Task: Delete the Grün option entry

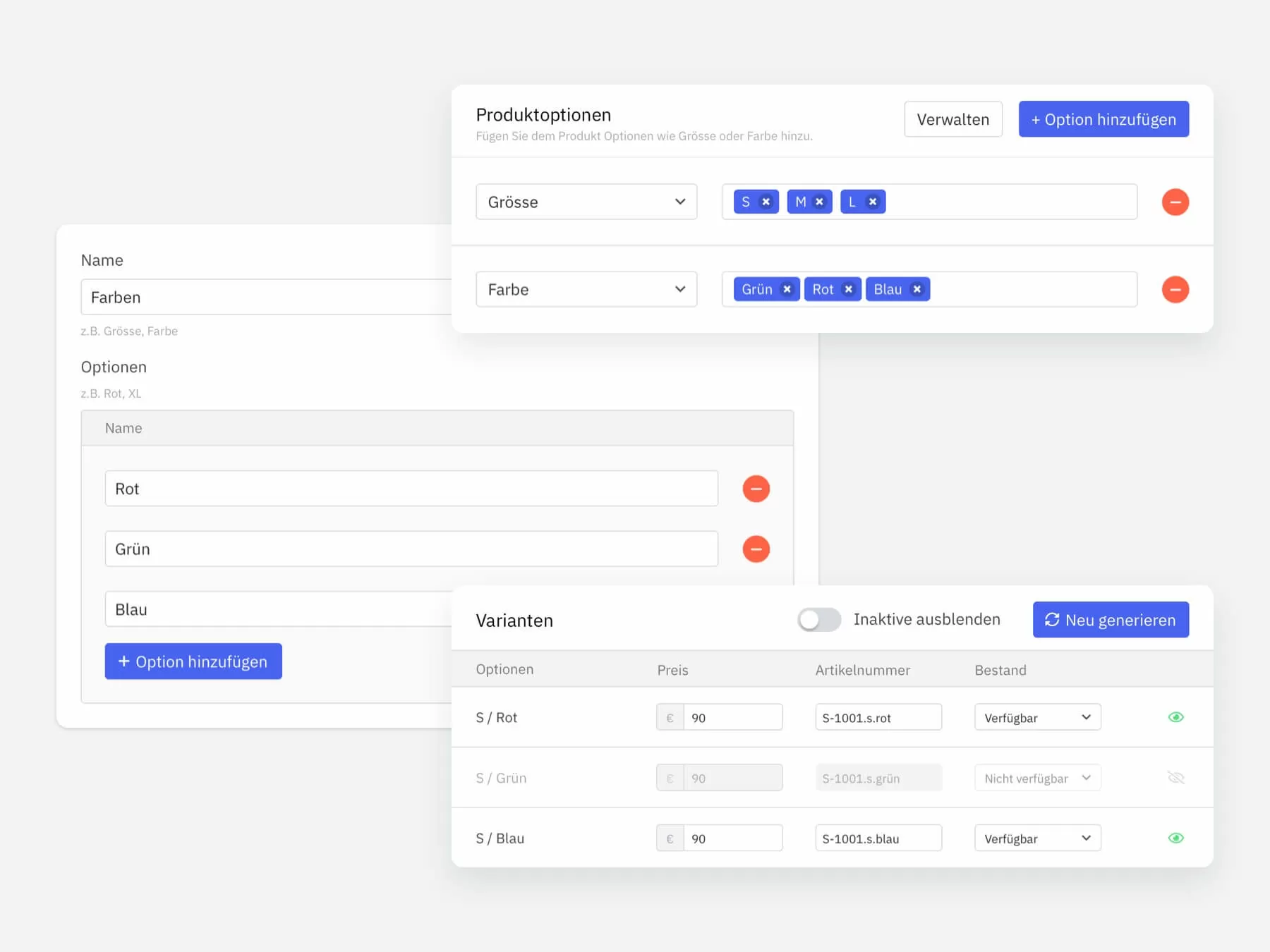Action: 756,549
